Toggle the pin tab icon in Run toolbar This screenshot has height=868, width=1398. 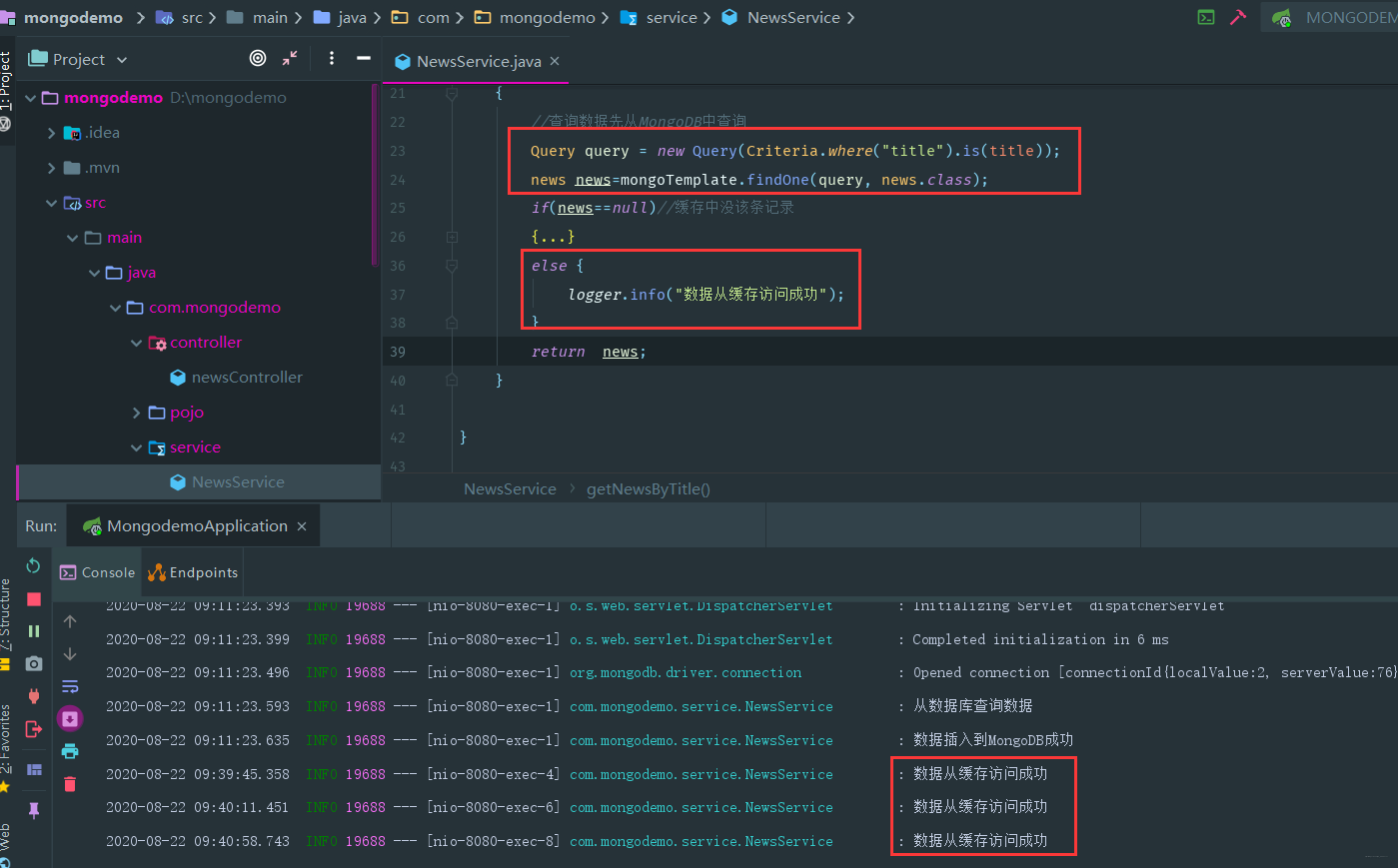(x=33, y=810)
